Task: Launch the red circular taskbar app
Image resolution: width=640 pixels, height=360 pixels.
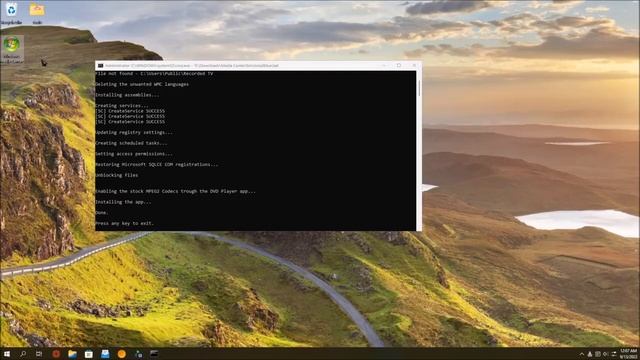Action: 56,354
